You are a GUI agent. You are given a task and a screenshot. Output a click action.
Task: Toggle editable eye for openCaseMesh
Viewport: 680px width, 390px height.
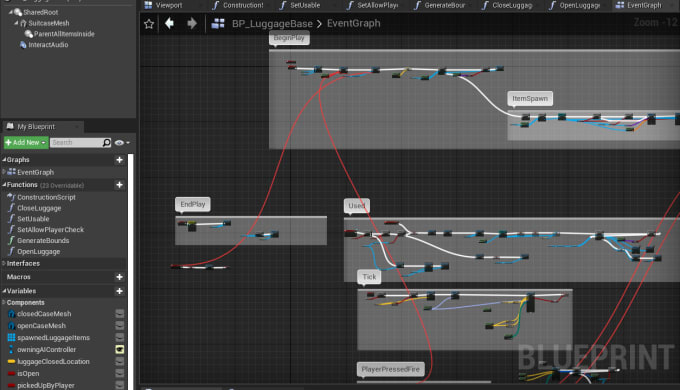(120, 326)
